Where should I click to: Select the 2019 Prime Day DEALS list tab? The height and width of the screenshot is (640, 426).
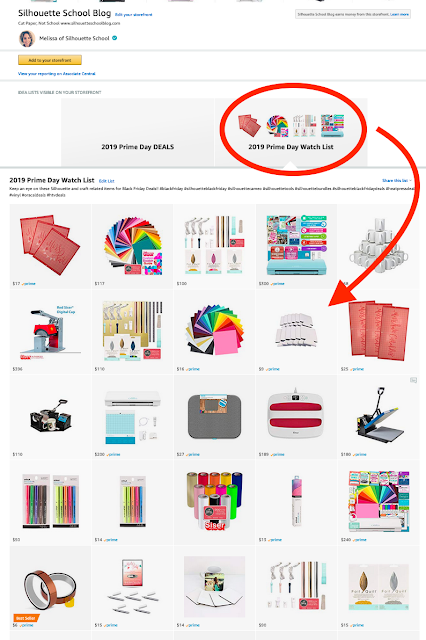tap(138, 132)
